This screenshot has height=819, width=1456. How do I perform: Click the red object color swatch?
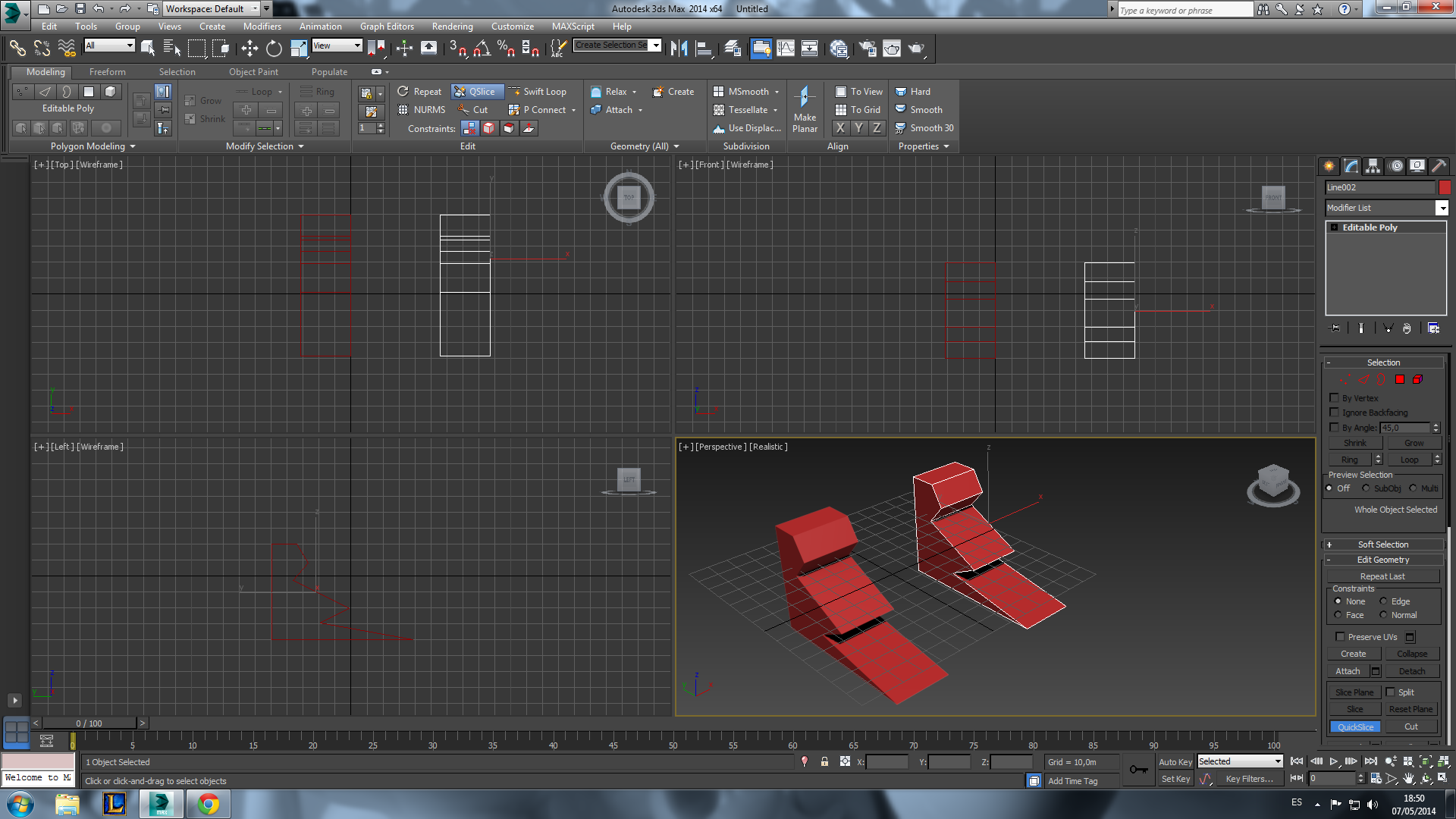tap(1445, 187)
